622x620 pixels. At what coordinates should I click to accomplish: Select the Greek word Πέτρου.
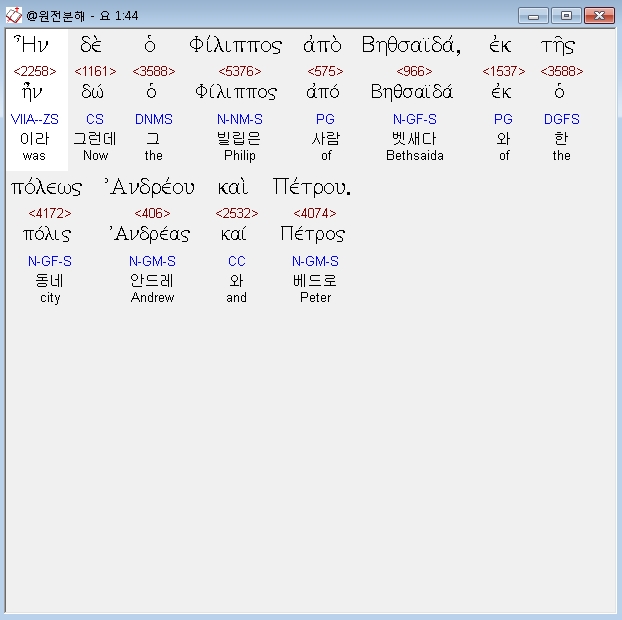tap(312, 187)
